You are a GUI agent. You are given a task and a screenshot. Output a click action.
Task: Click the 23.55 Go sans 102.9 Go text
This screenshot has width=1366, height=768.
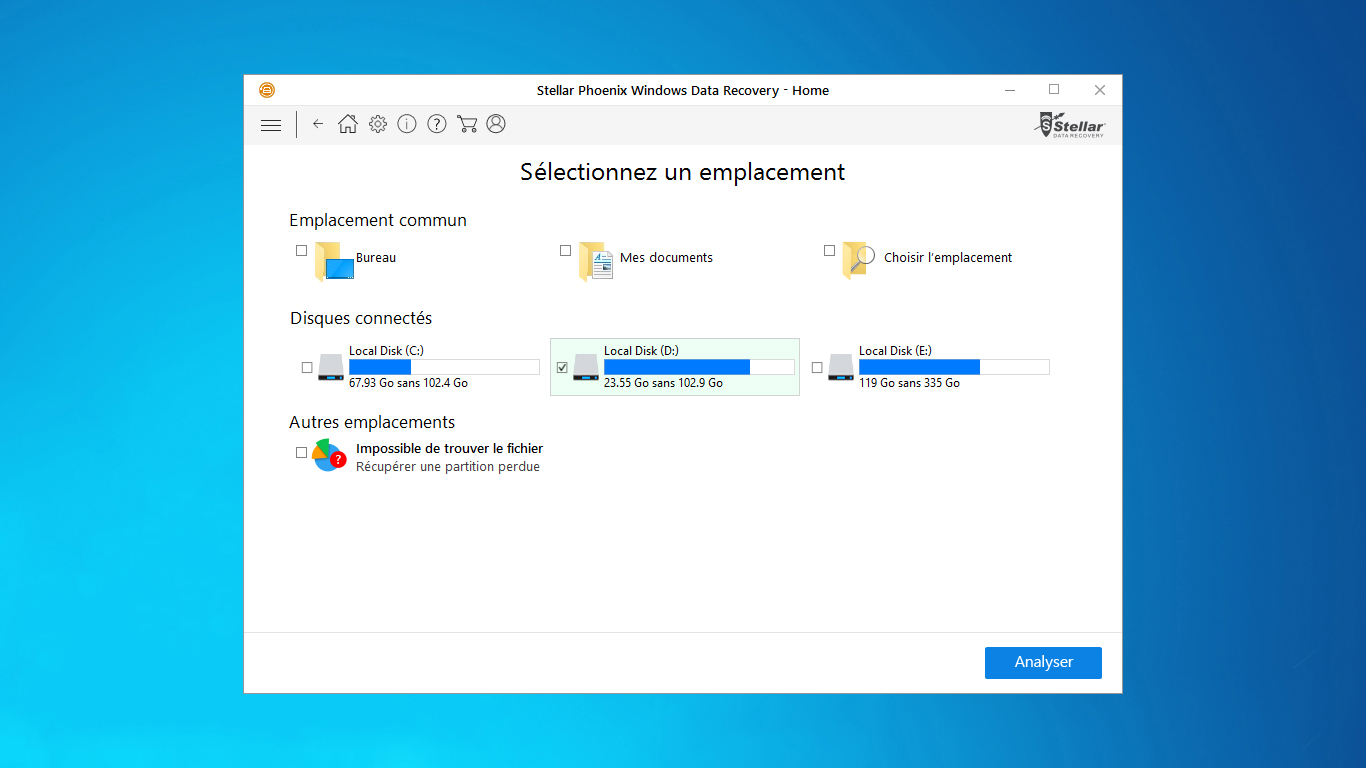coord(663,383)
